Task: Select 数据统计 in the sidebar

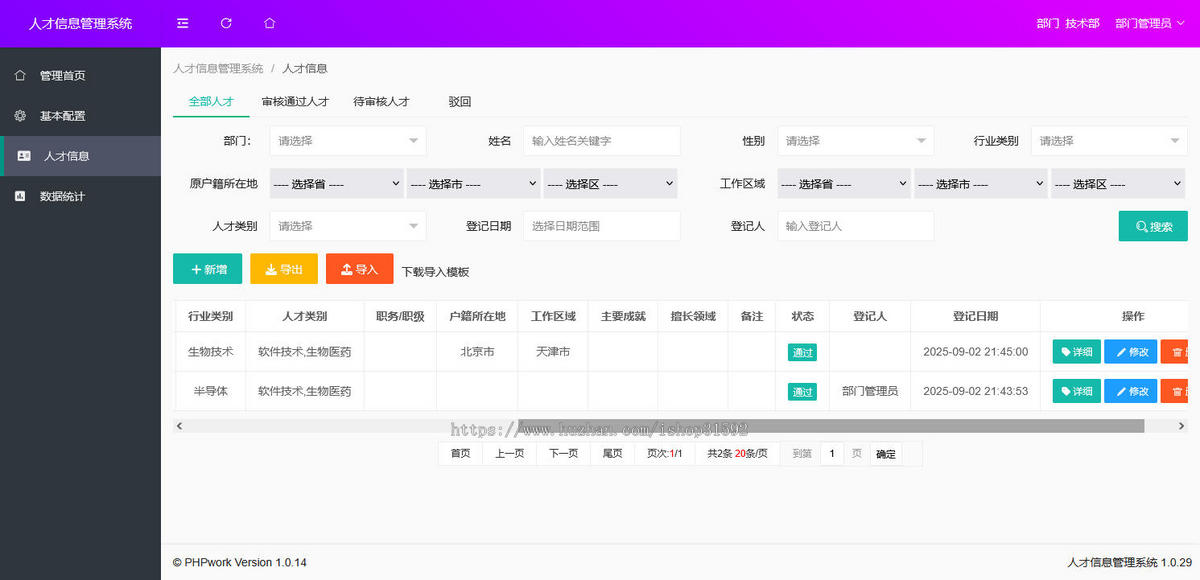Action: (x=80, y=196)
